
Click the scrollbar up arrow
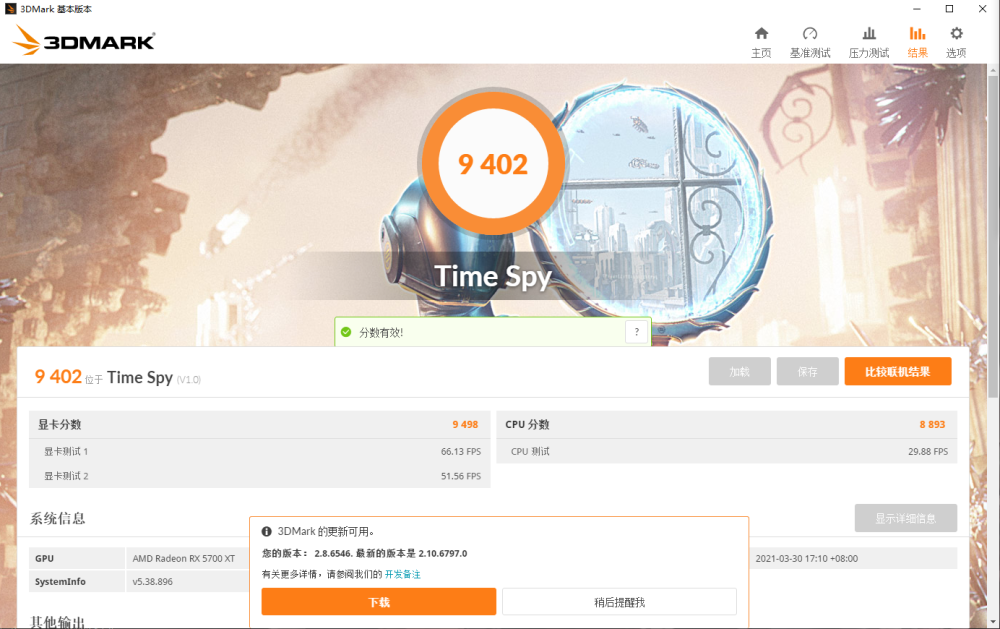point(994,69)
